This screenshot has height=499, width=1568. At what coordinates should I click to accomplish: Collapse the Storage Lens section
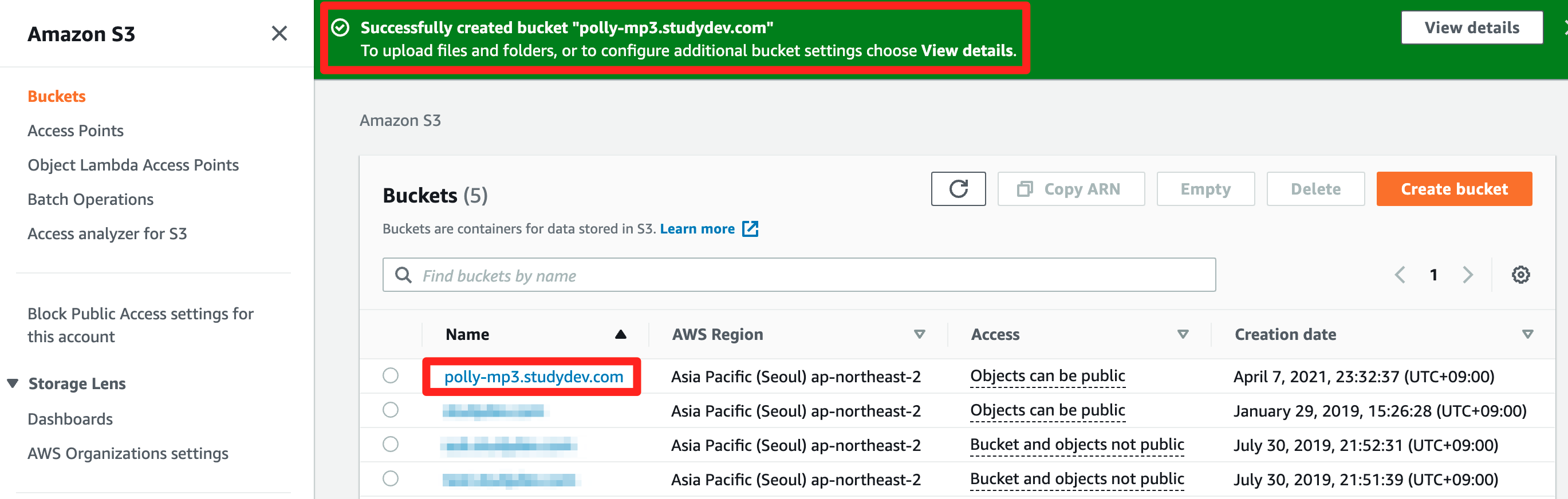point(12,383)
